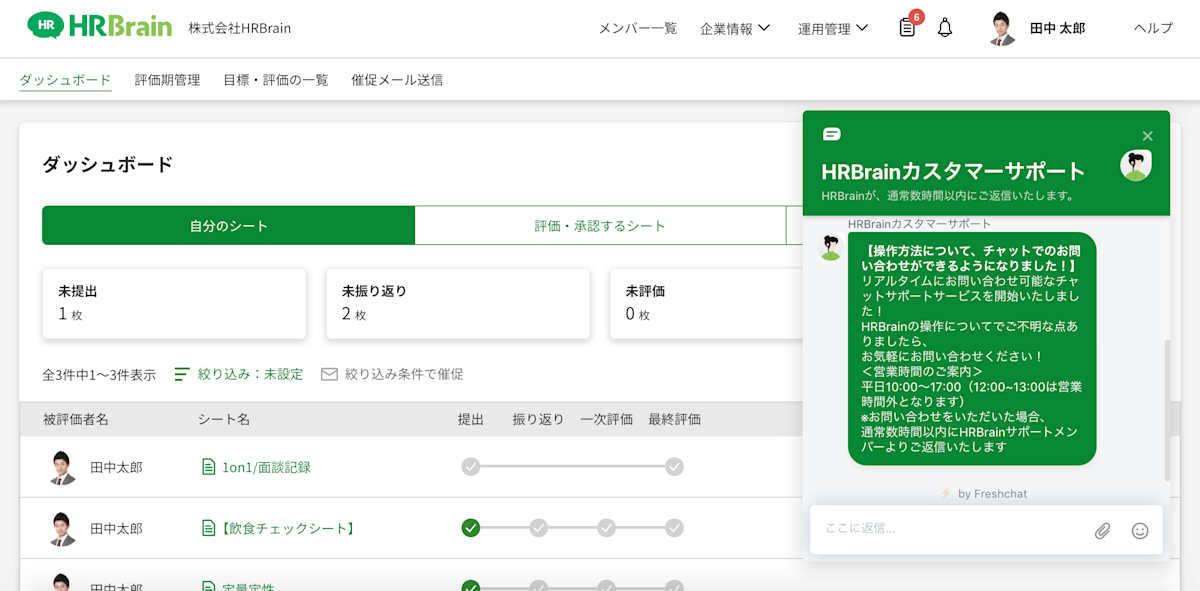Viewport: 1200px width, 591px height.
Task: Go to メンバー一覧
Action: (638, 28)
